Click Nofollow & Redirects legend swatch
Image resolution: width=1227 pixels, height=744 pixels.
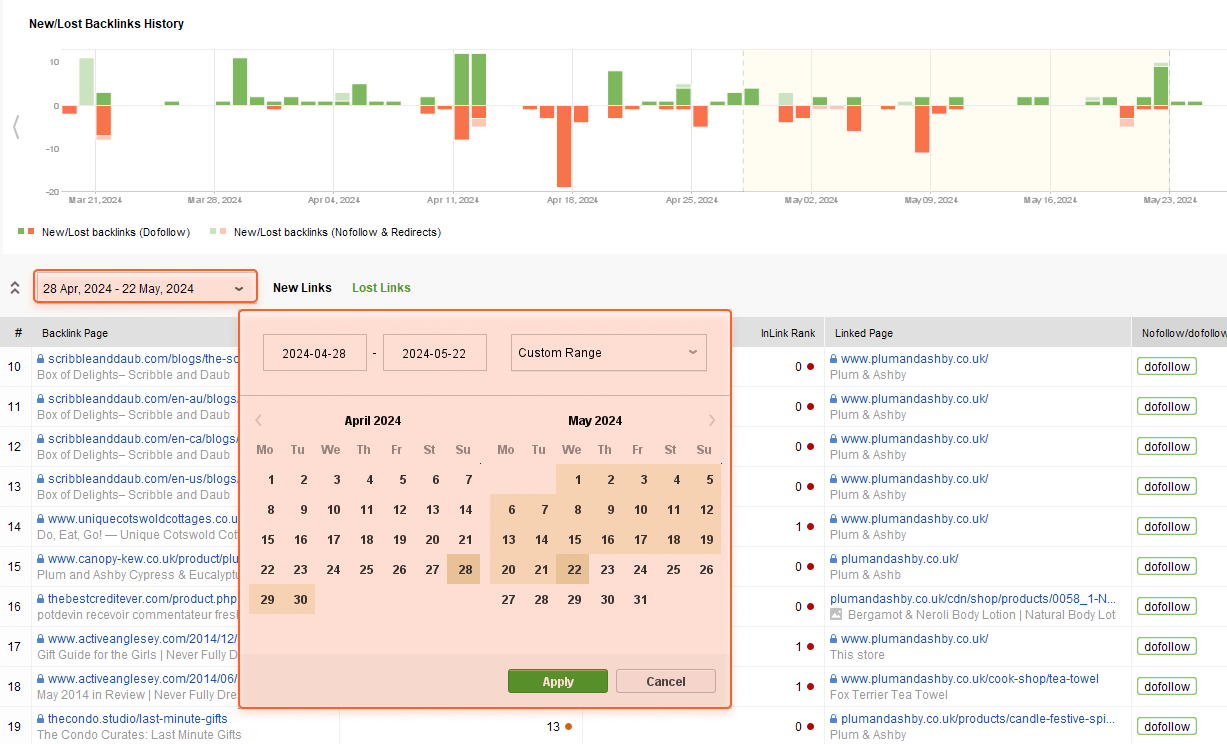[219, 232]
